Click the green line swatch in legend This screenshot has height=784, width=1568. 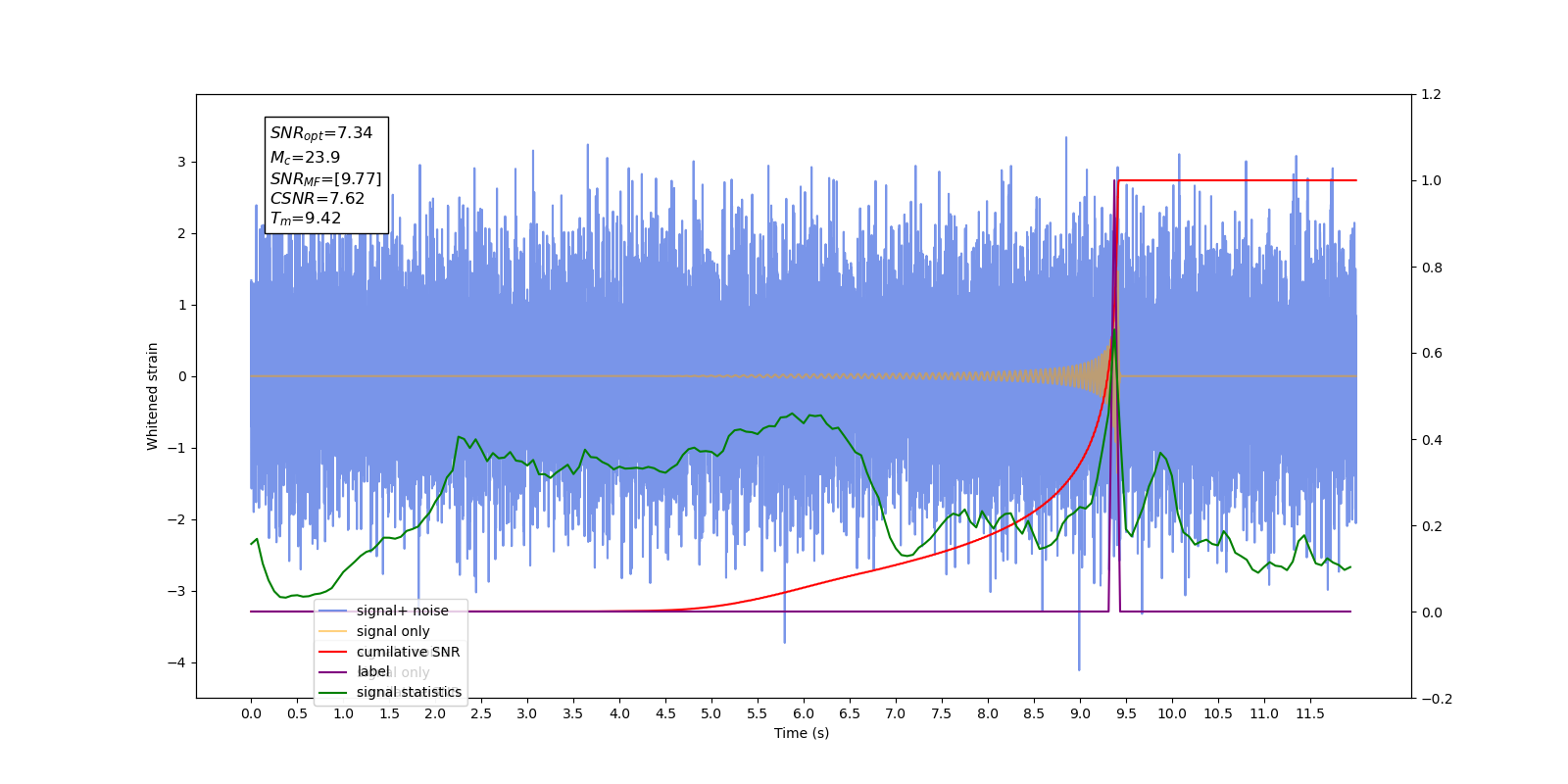click(x=333, y=692)
